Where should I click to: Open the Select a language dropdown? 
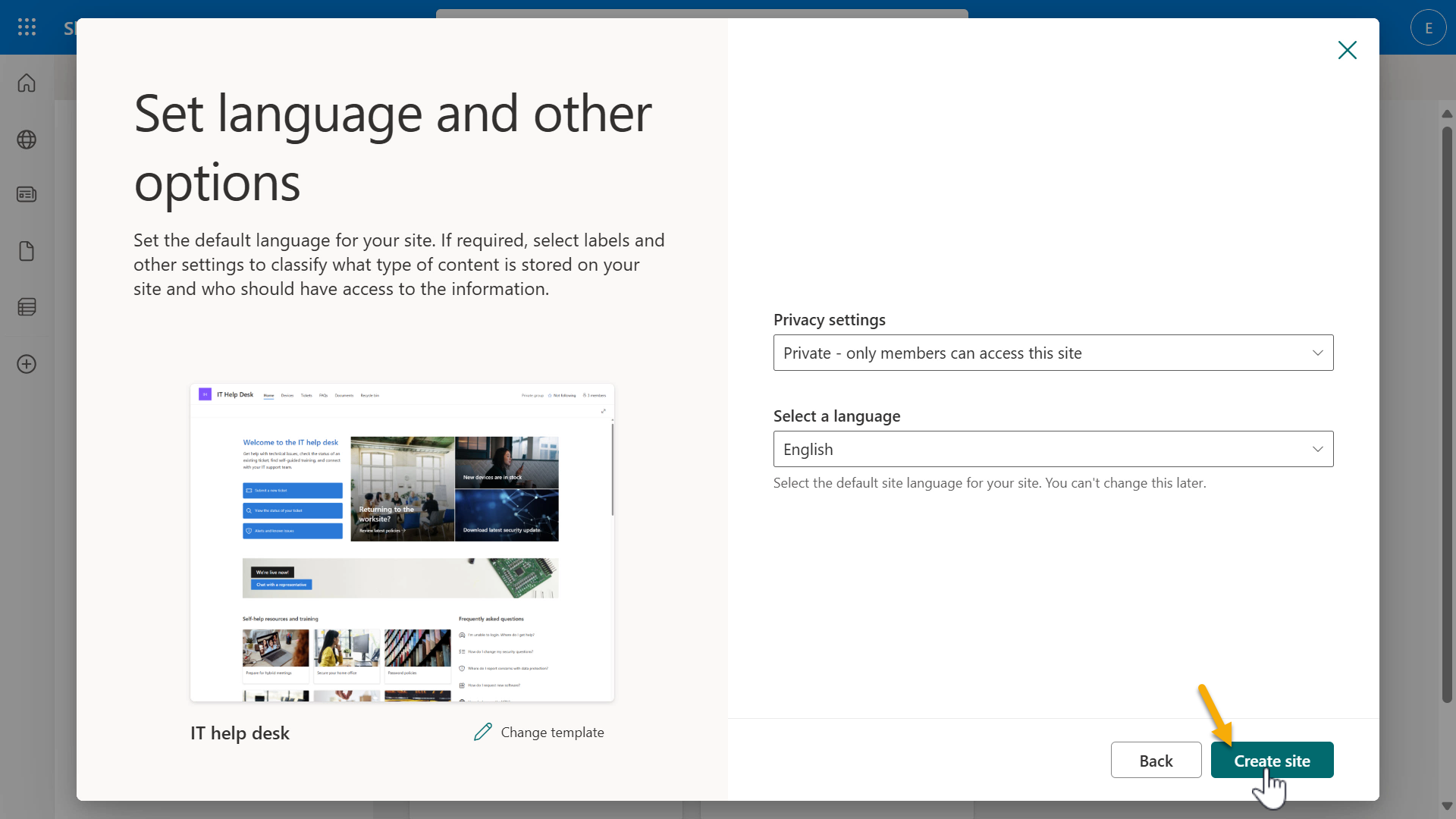point(1053,449)
